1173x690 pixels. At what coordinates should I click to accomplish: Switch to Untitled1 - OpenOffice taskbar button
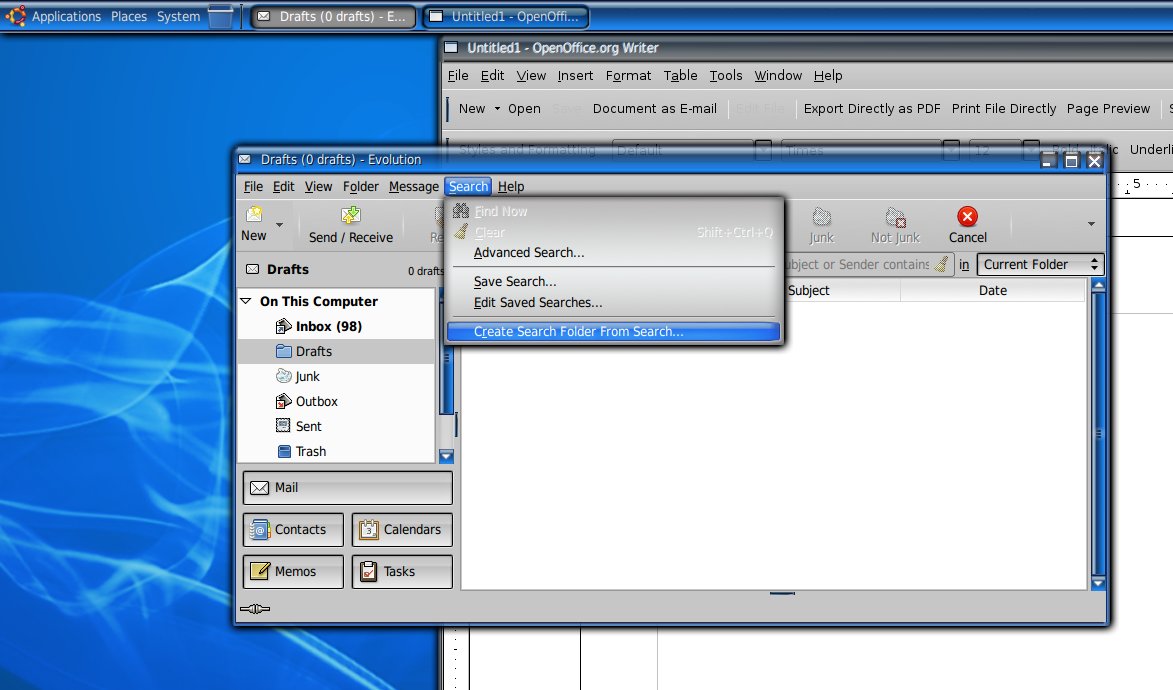coord(506,16)
